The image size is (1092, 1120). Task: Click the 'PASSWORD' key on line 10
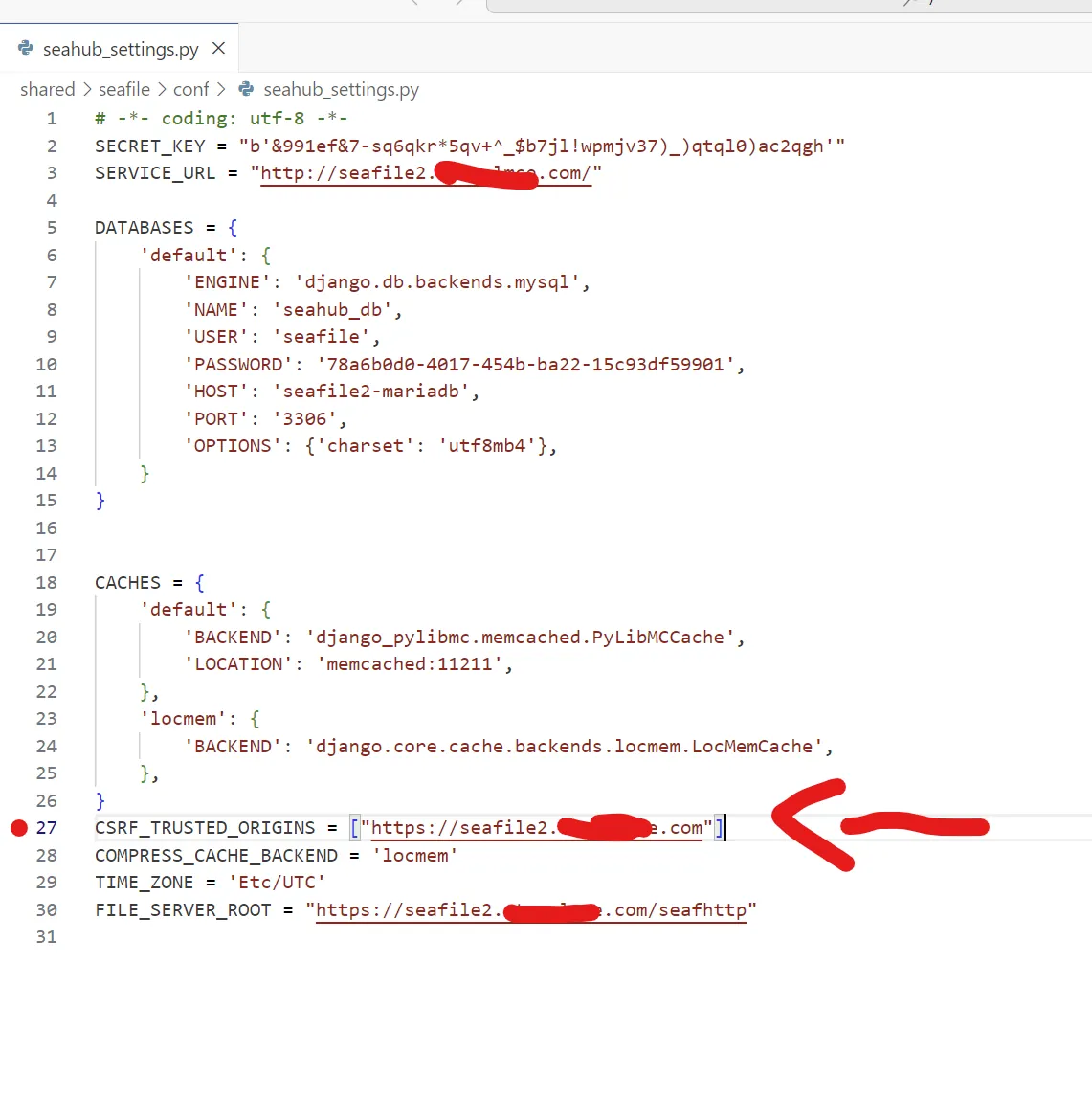(x=238, y=365)
